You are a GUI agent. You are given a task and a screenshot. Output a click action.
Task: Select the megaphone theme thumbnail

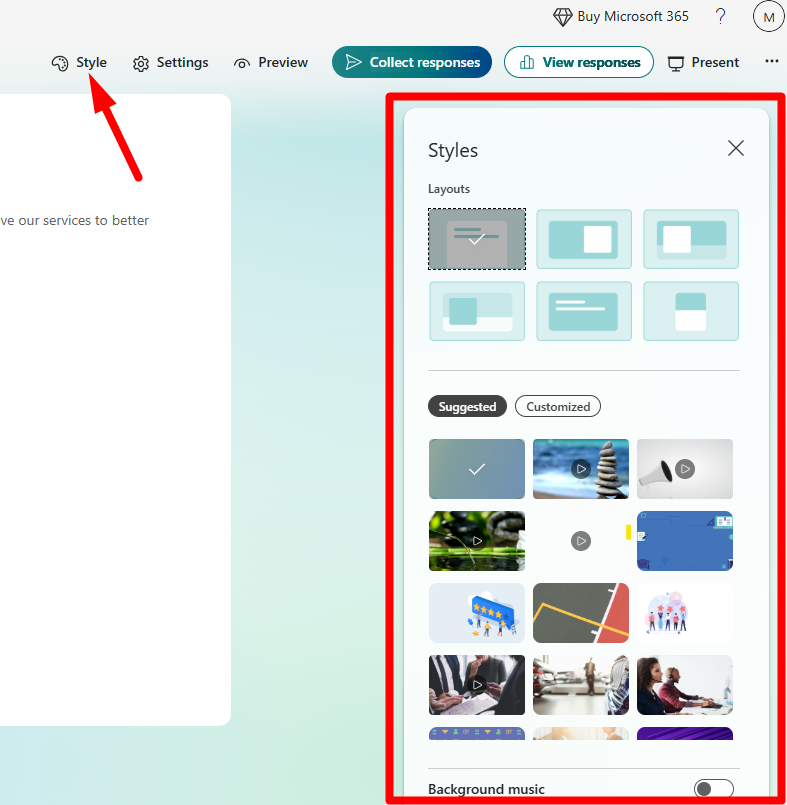(x=685, y=468)
